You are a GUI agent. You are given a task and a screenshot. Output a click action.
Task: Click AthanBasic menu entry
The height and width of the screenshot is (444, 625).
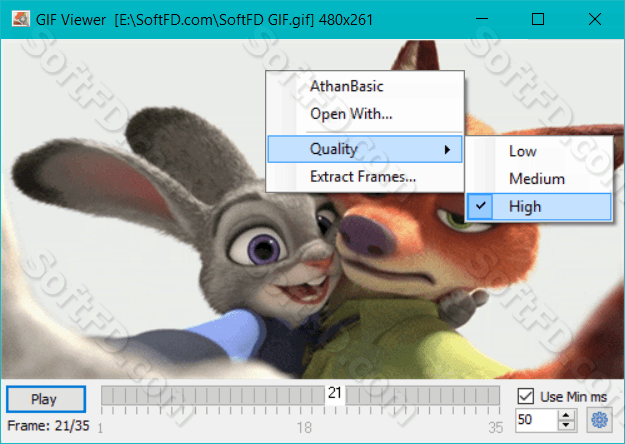click(365, 86)
